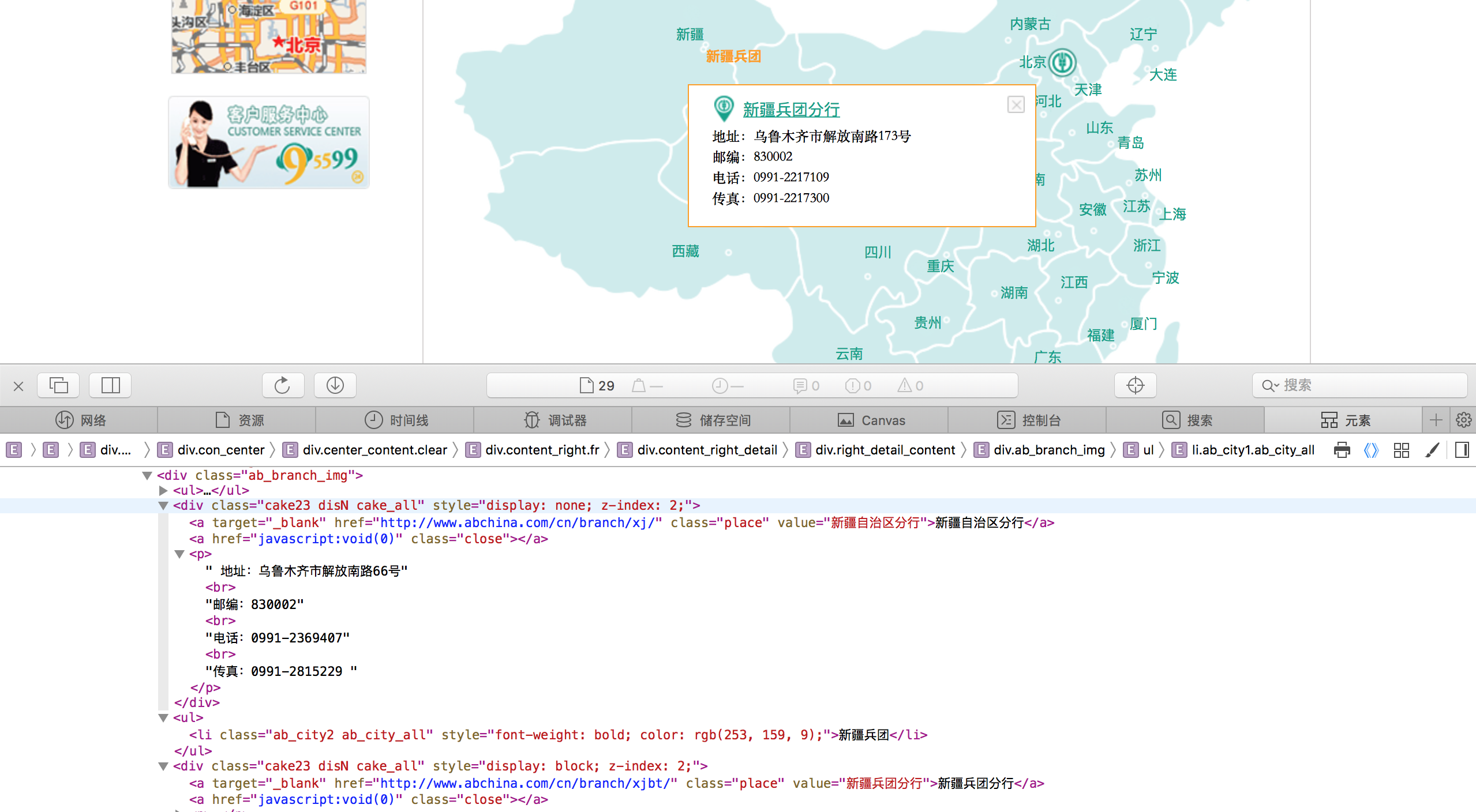Click 新疆兵团 on the map
Image resolution: width=1476 pixels, height=812 pixels.
coord(733,57)
